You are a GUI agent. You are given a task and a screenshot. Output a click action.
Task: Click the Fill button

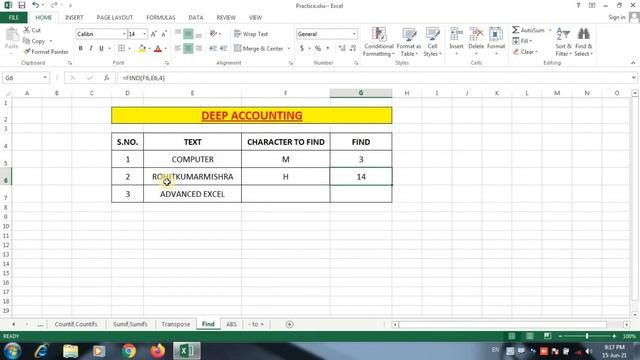[x=522, y=41]
